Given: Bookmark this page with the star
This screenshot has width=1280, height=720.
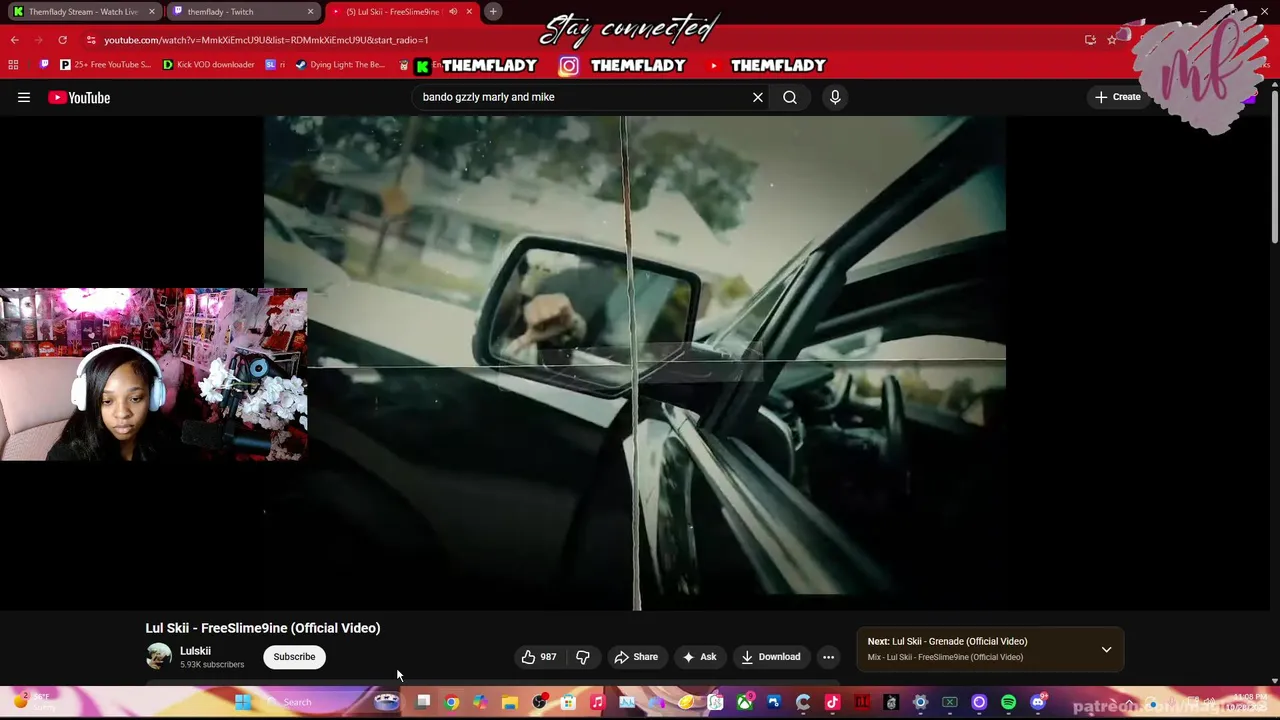Looking at the screenshot, I should [x=1112, y=40].
